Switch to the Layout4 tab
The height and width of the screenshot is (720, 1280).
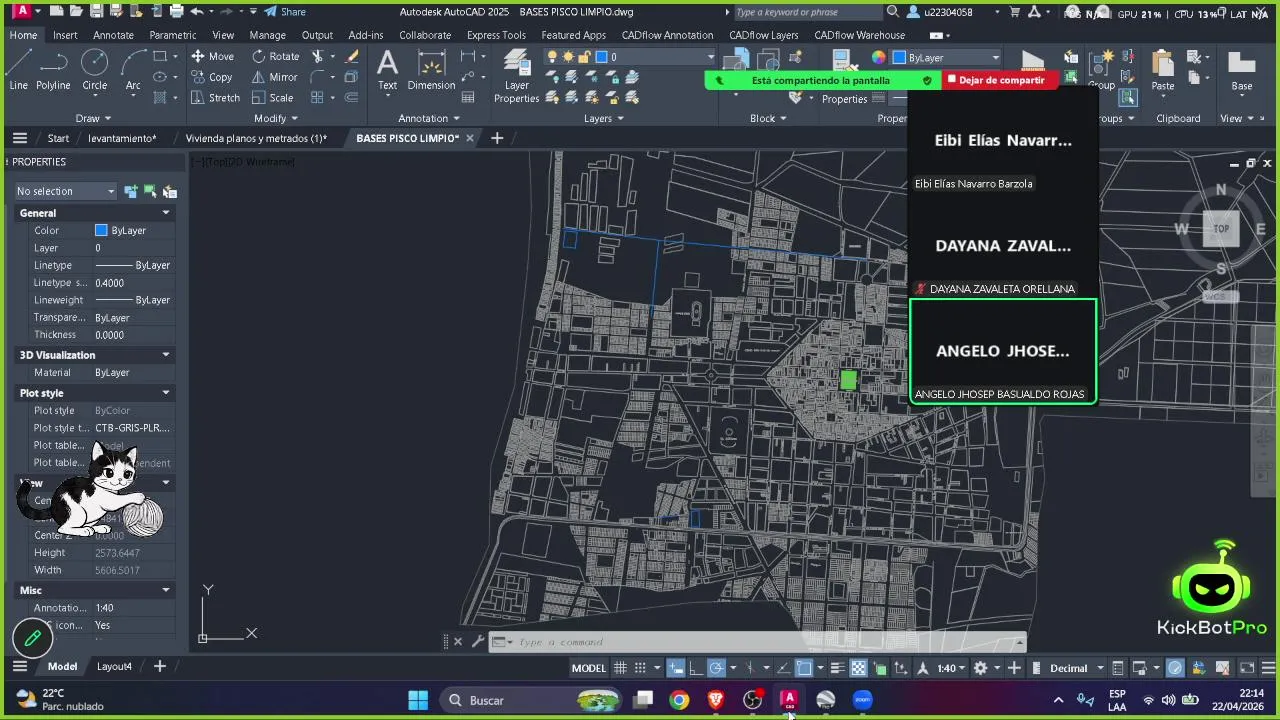(114, 666)
